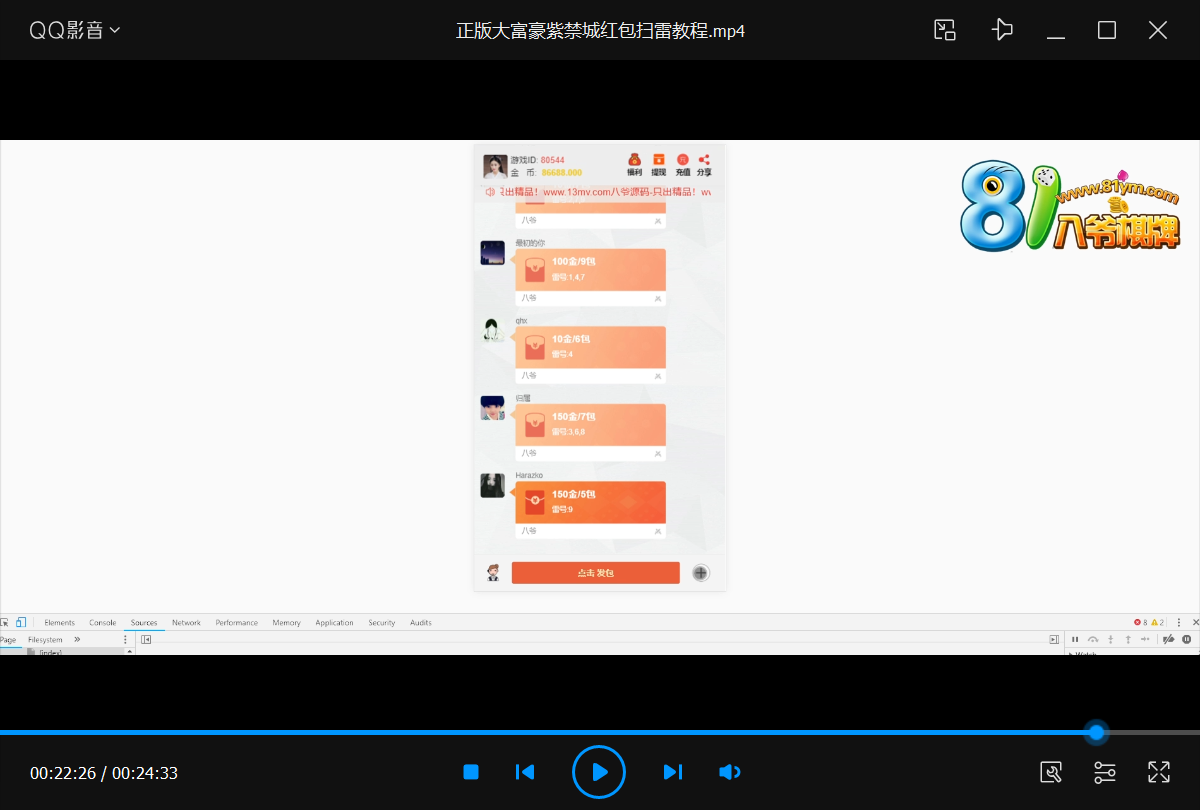Screen dimensions: 1200x810
Task: Expand more panels chevron next to Filesystem
Action: 77,639
